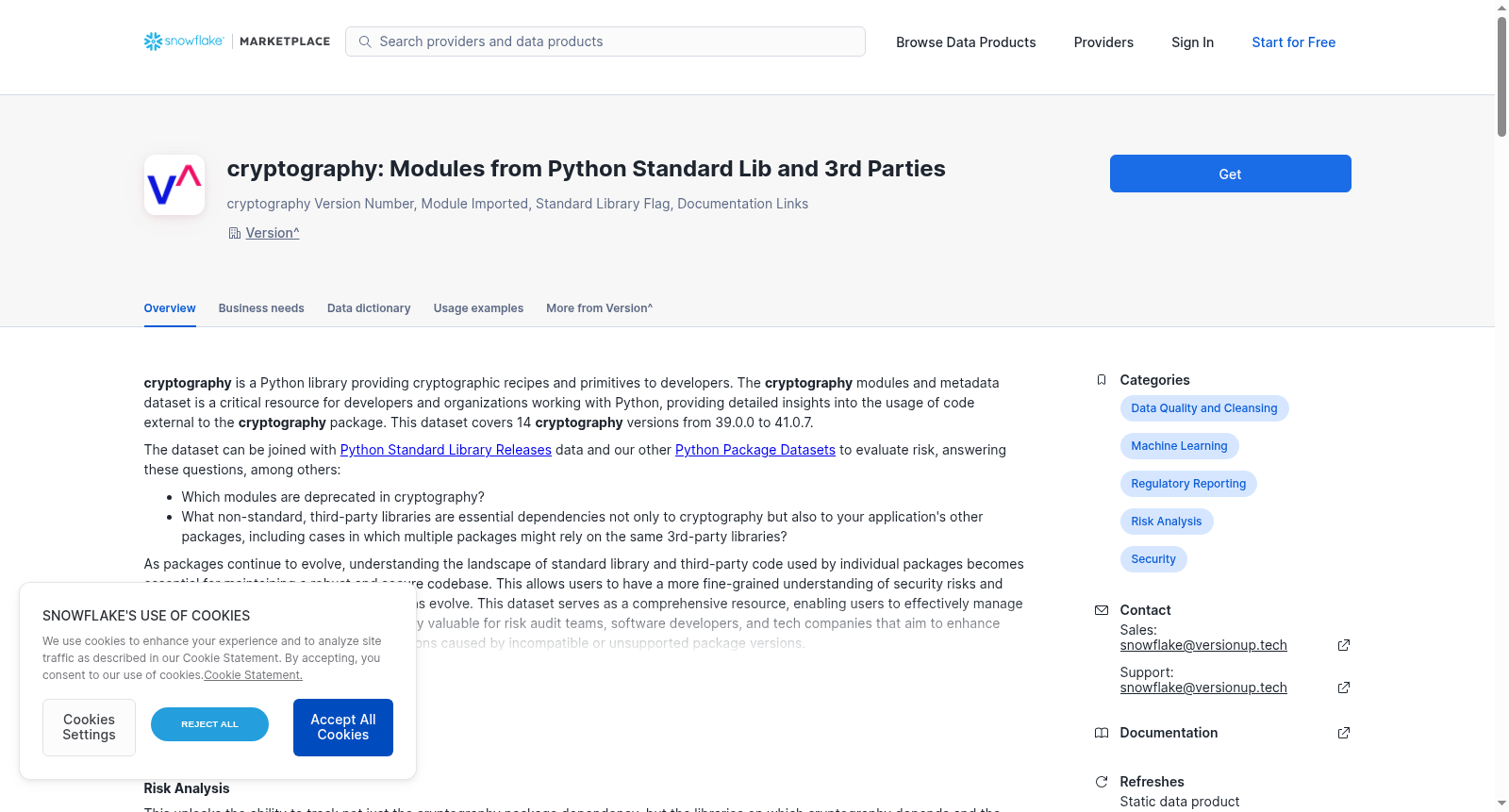Screen dimensions: 1509x812
Task: Switch to the Business needs tab
Action: coord(261,308)
